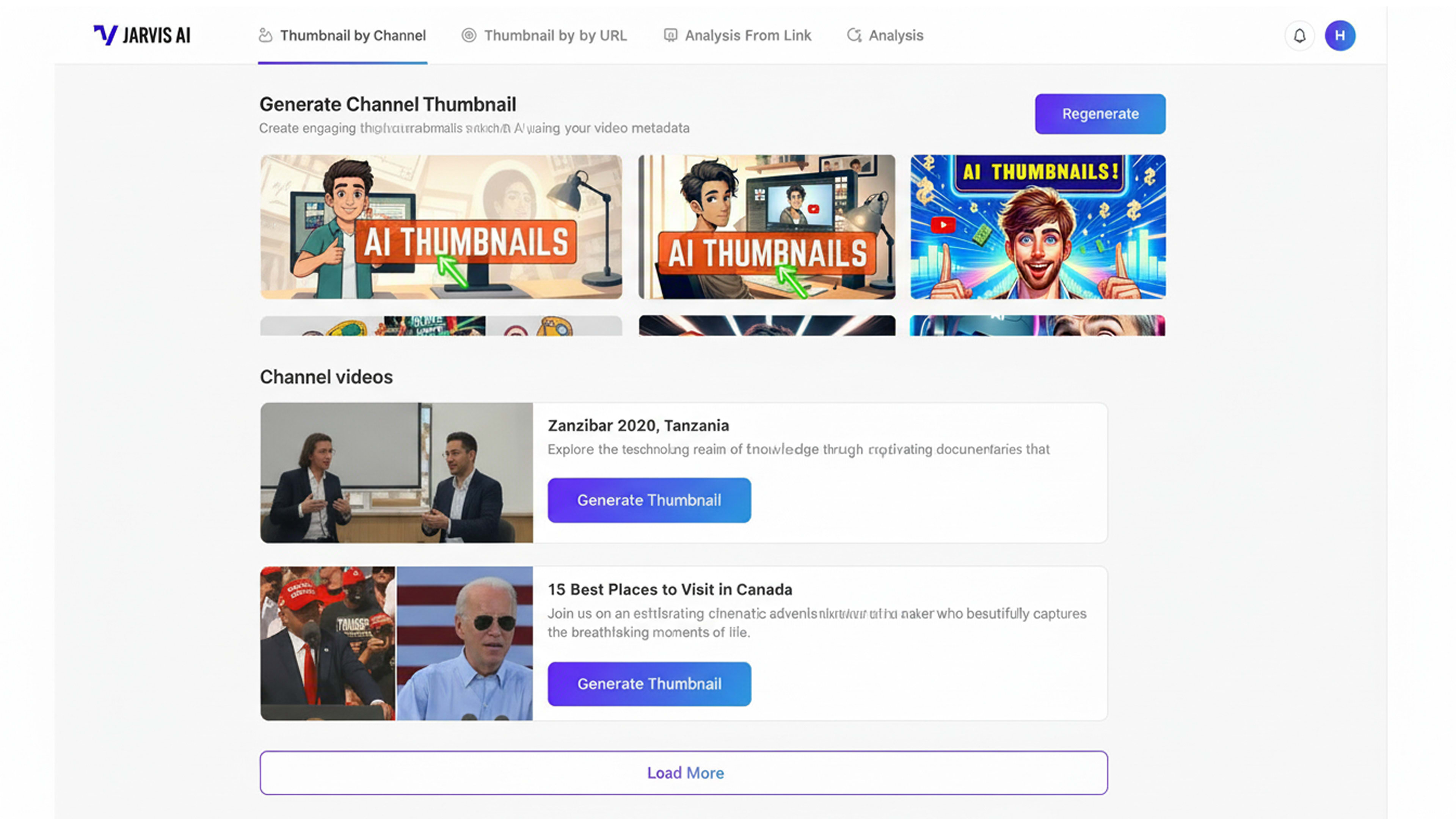
Task: Generate thumbnail for Zanzibar 2020, Tanzania
Action: click(649, 500)
